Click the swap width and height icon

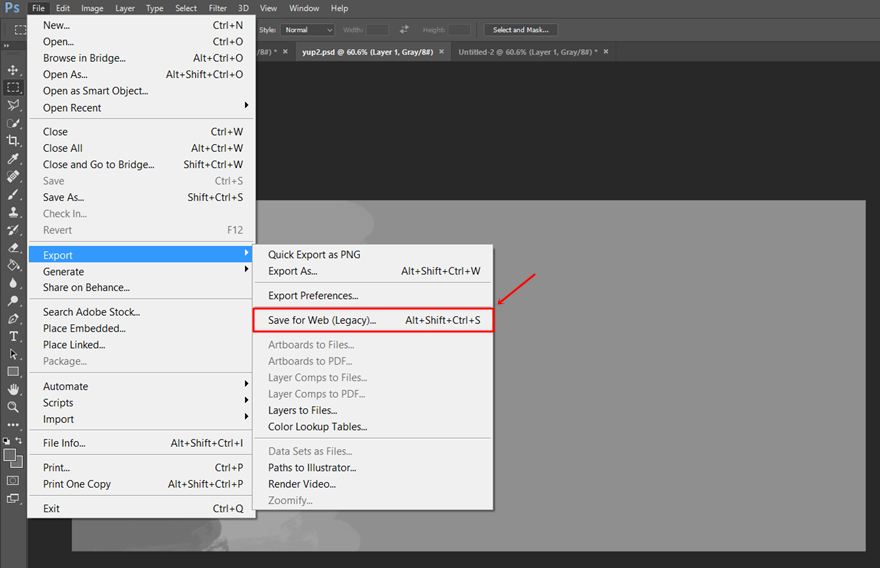coord(404,30)
